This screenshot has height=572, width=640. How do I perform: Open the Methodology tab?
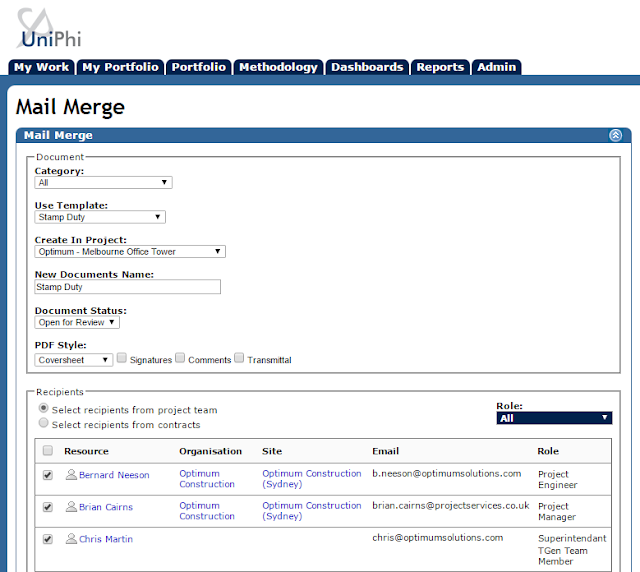pos(278,67)
